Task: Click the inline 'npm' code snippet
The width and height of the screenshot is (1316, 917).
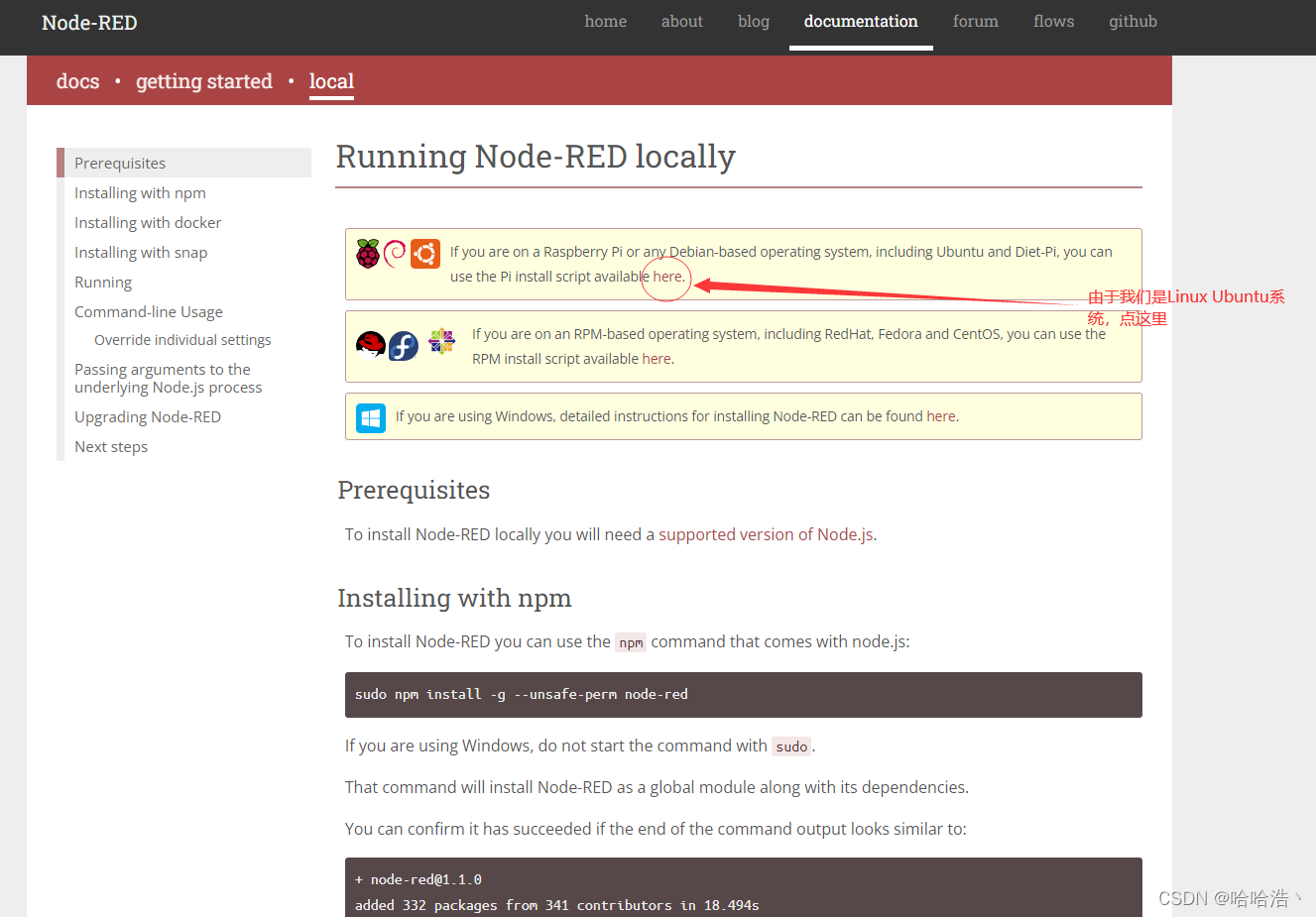Action: click(631, 642)
